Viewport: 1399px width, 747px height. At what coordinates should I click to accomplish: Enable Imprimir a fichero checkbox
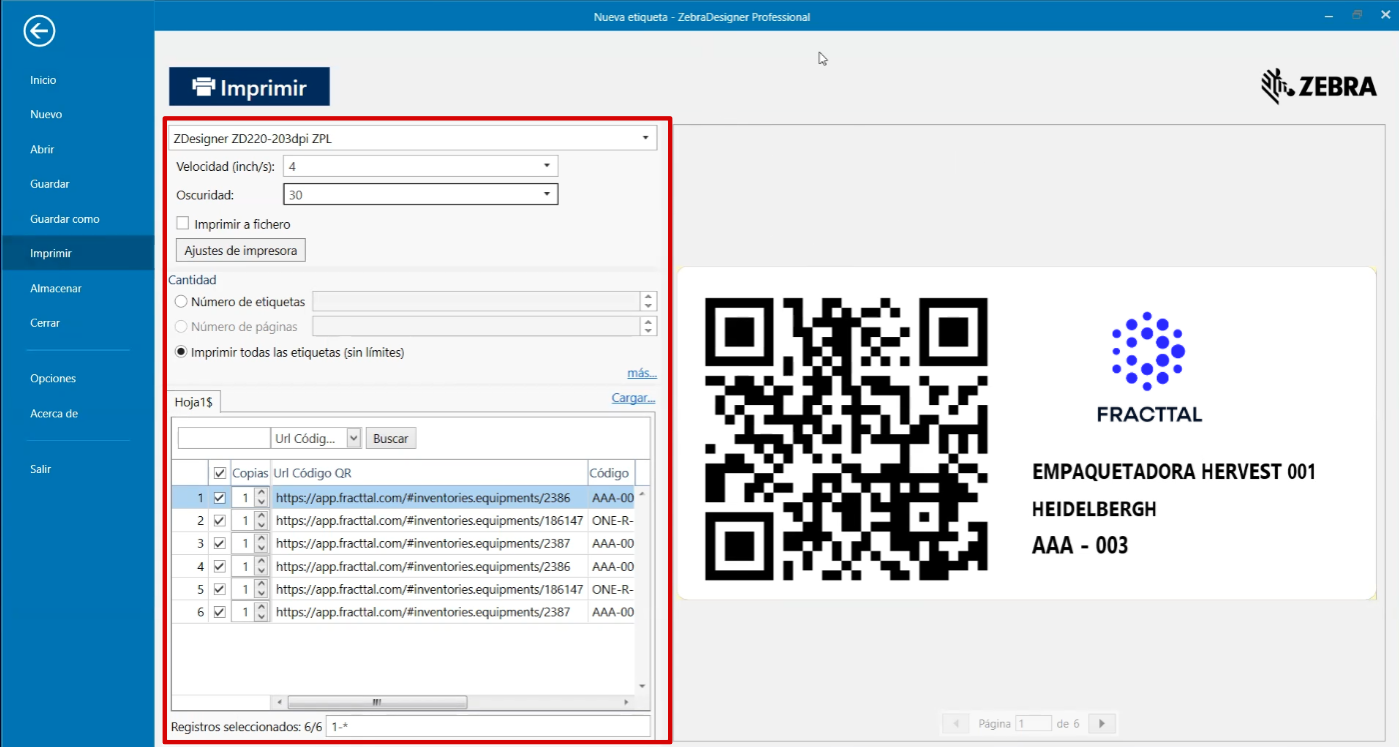tap(182, 224)
